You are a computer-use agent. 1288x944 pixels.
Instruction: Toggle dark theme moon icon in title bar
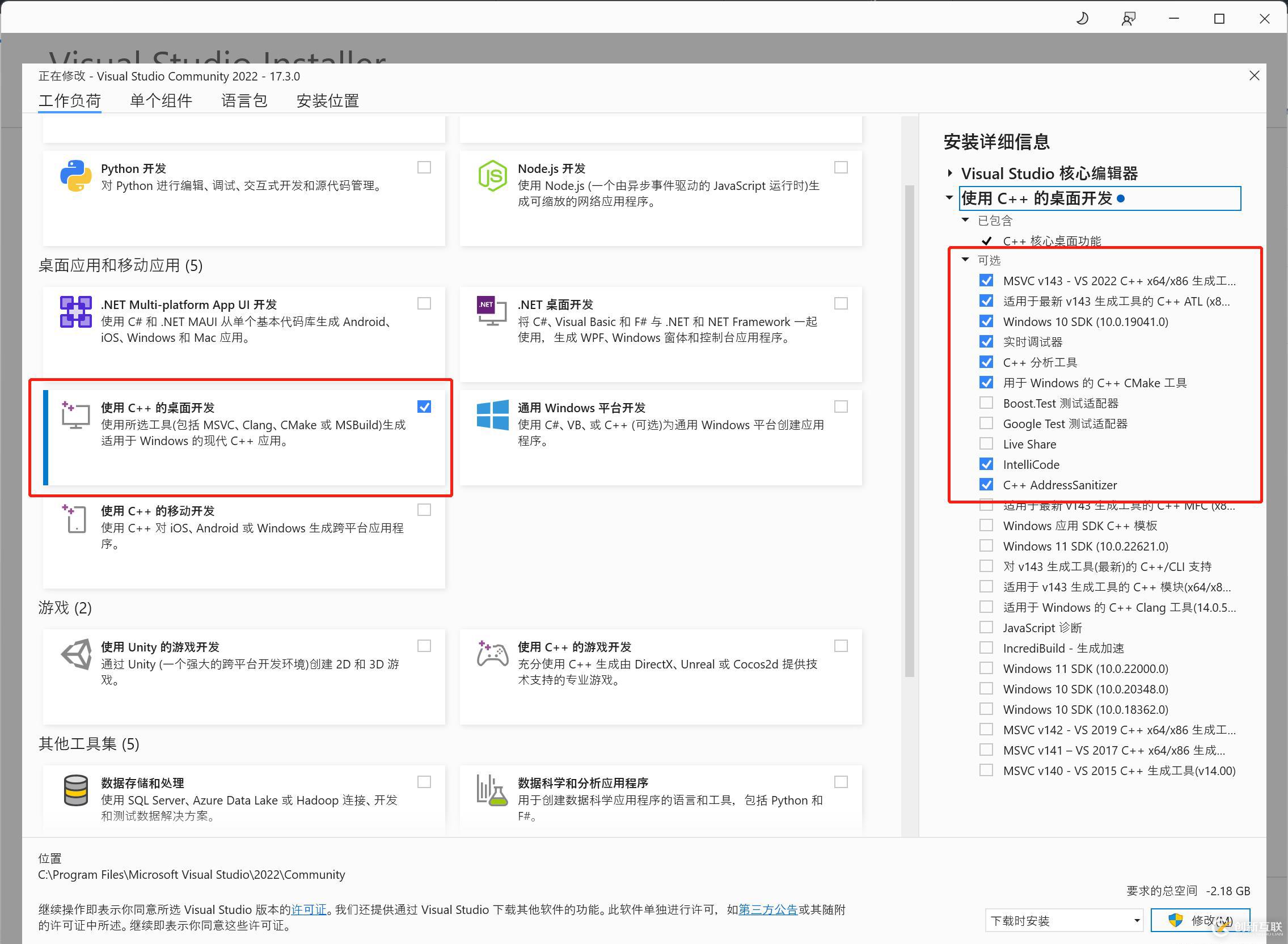[x=1082, y=19]
